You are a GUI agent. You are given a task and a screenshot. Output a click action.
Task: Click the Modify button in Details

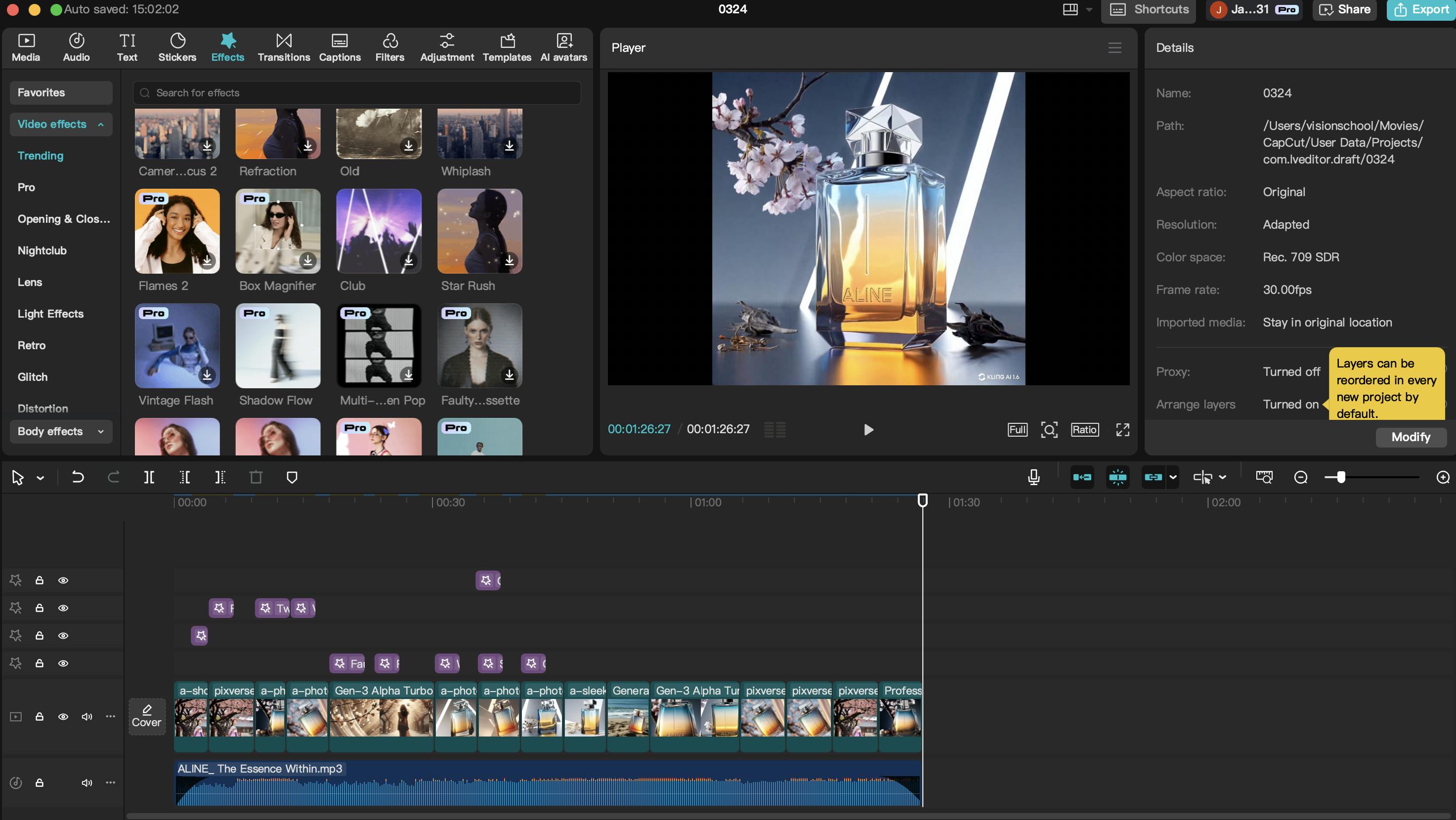tap(1411, 437)
